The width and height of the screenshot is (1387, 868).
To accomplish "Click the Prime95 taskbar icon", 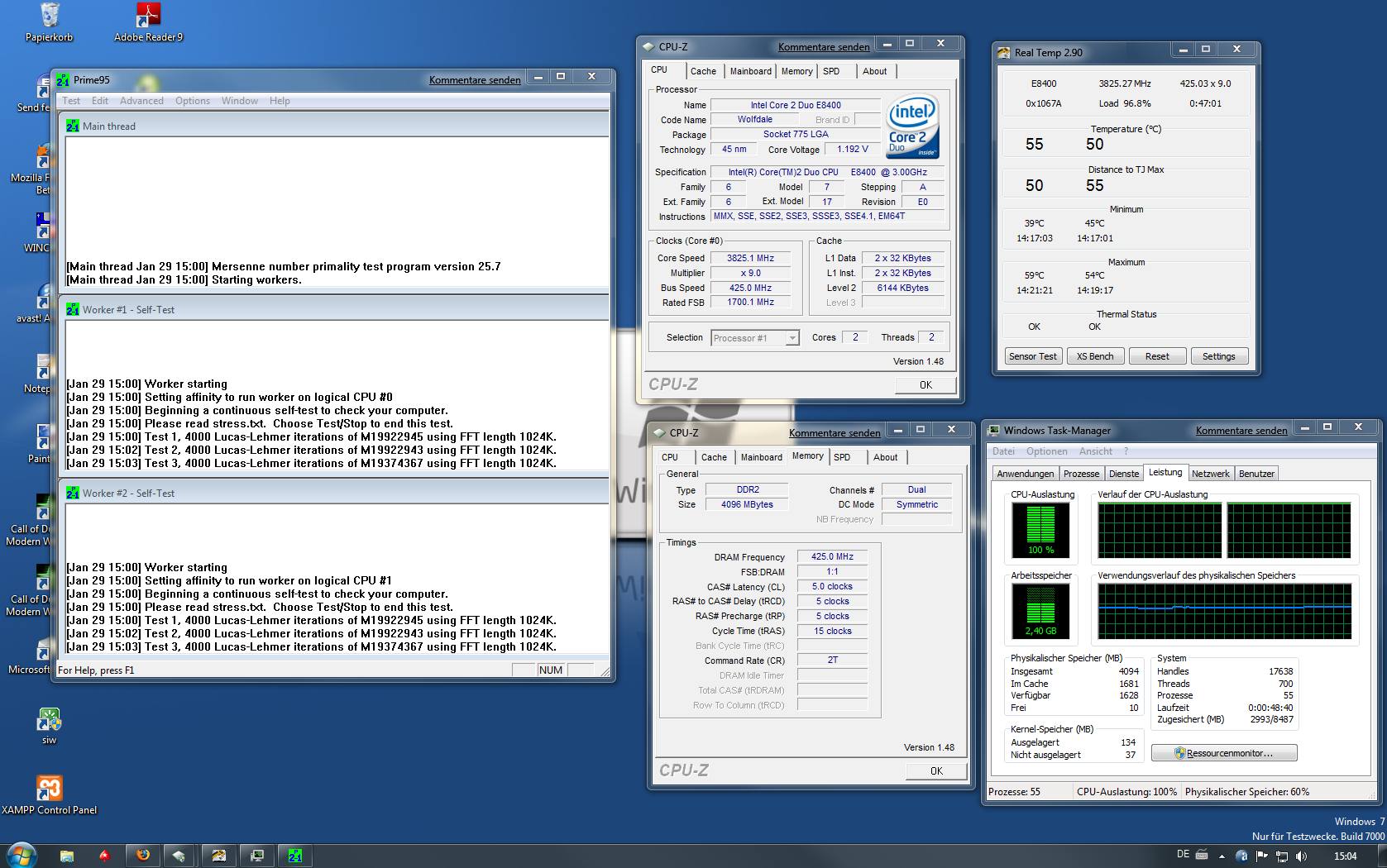I will point(295,856).
